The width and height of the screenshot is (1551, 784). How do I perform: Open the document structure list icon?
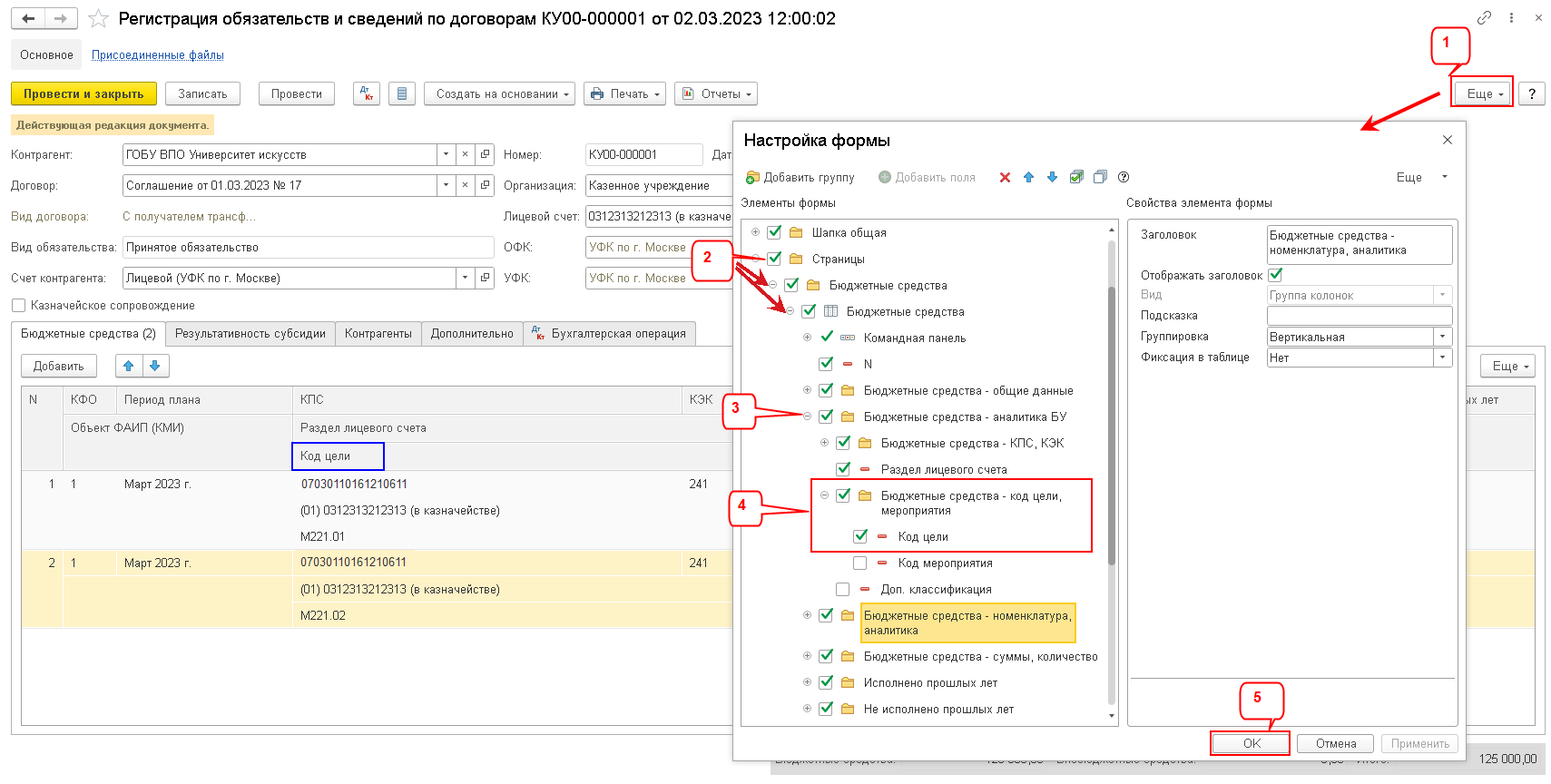click(x=403, y=93)
